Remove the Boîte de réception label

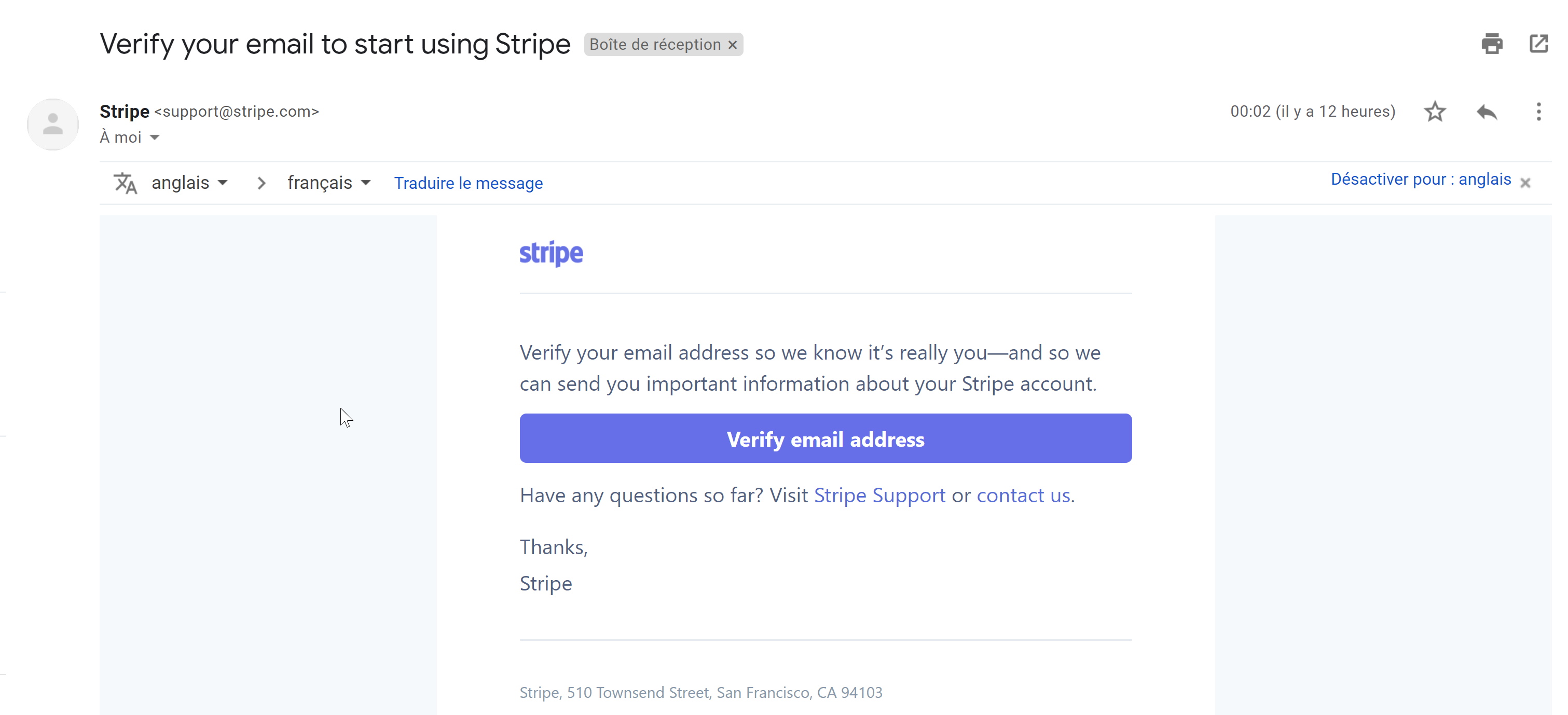point(733,45)
